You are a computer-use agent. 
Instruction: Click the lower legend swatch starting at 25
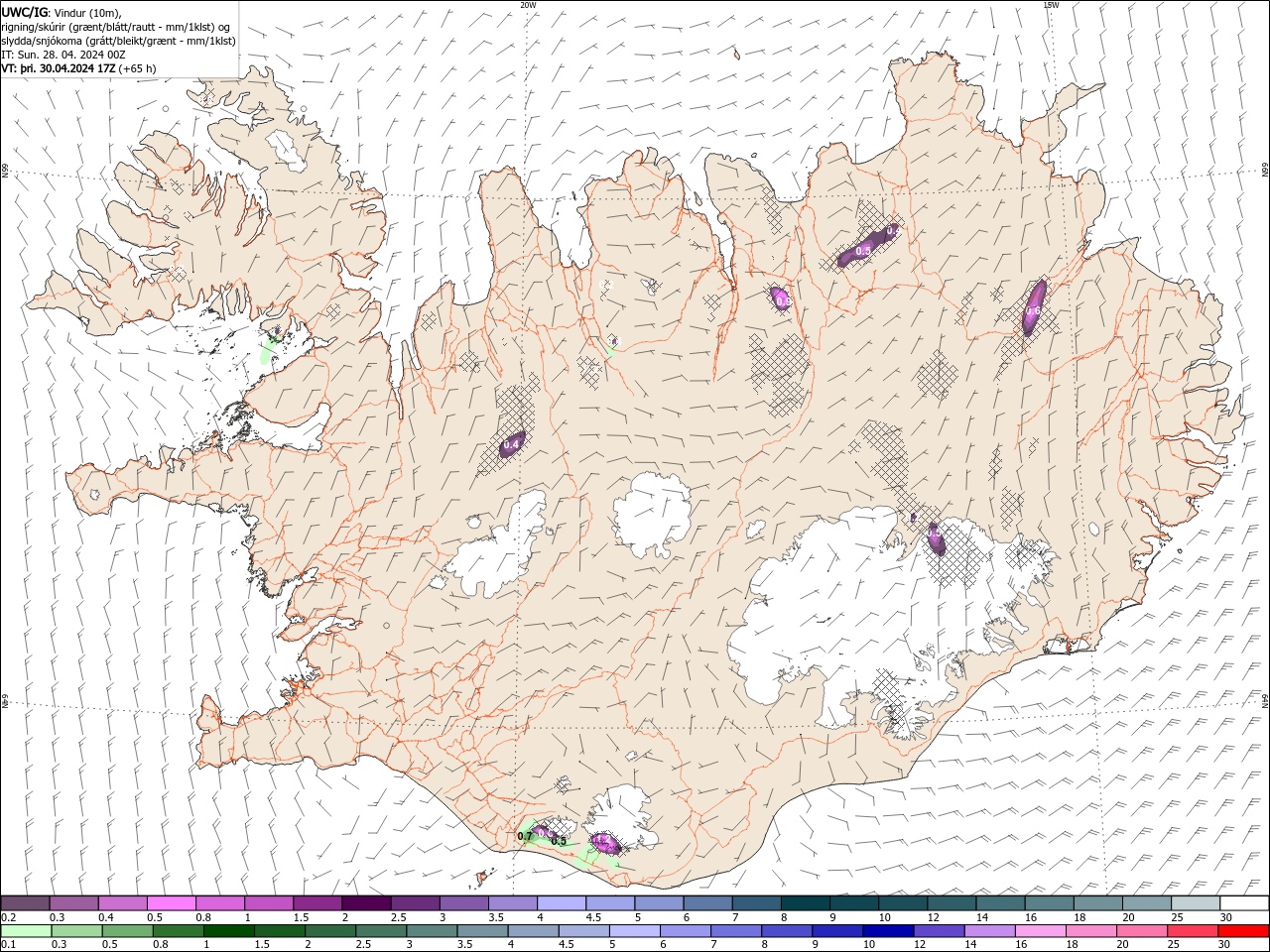point(1191,931)
